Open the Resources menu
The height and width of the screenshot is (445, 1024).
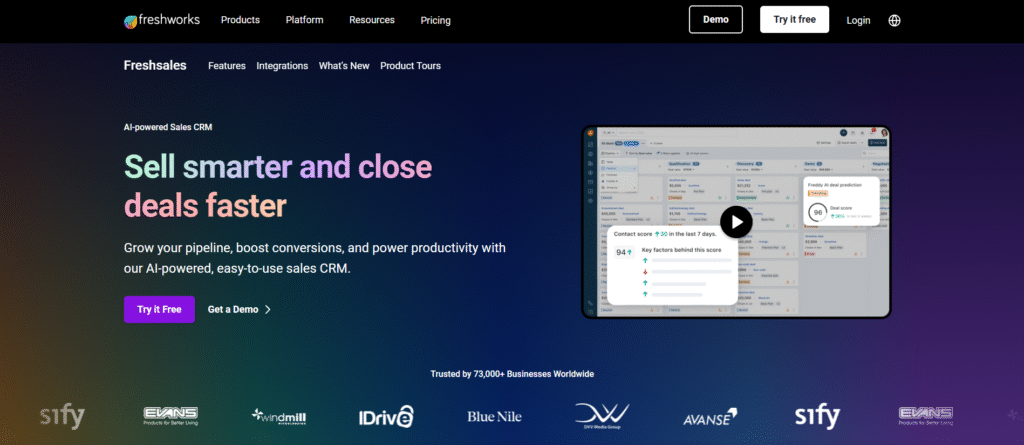[x=372, y=20]
